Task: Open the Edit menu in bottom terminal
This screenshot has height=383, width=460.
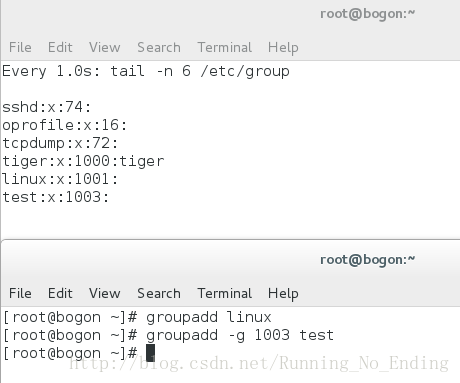Action: (60, 293)
